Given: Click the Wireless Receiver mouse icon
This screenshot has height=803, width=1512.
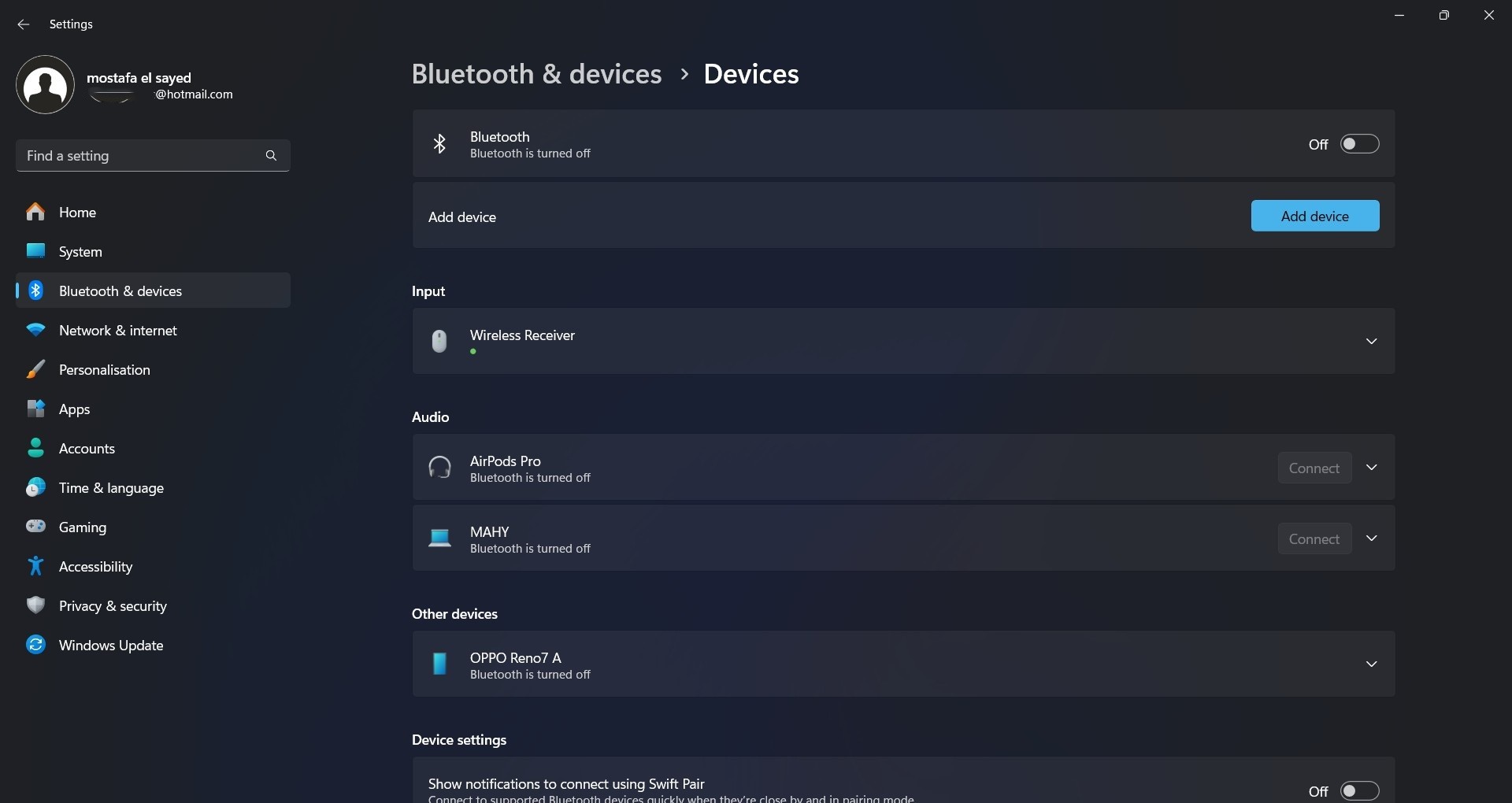Looking at the screenshot, I should tap(440, 341).
